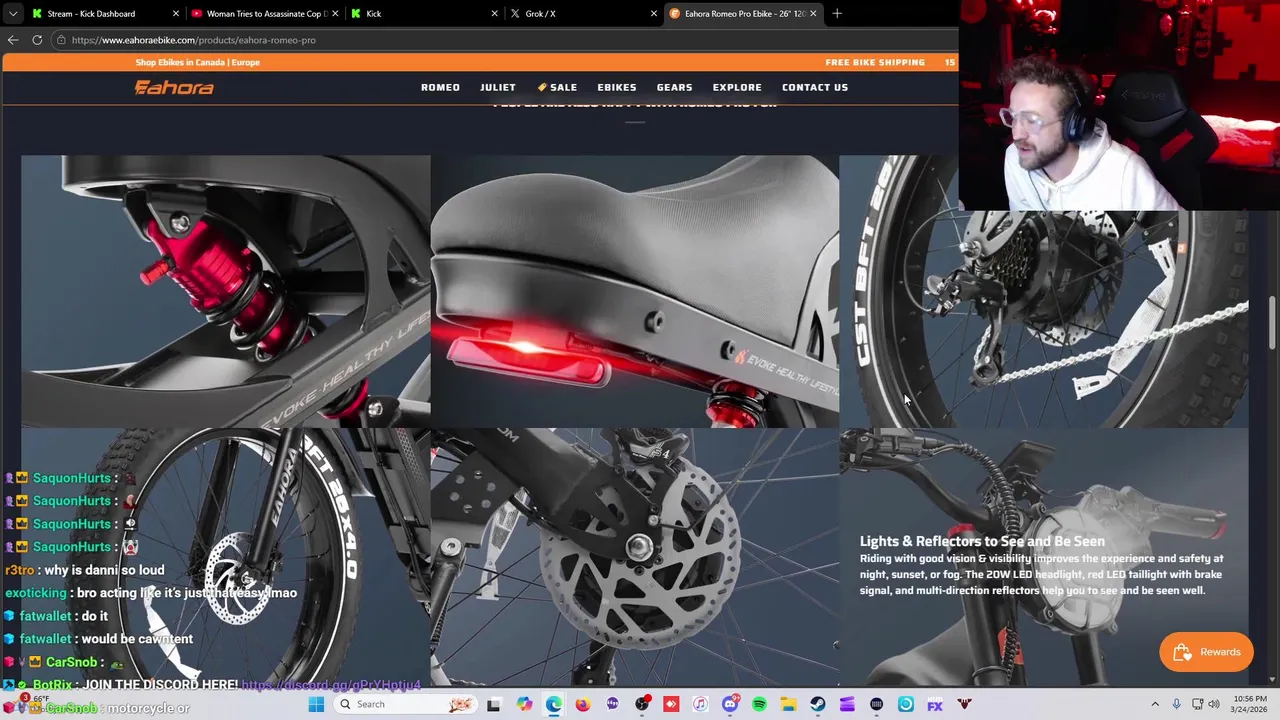Open network settings tray icon

[x=1198, y=704]
